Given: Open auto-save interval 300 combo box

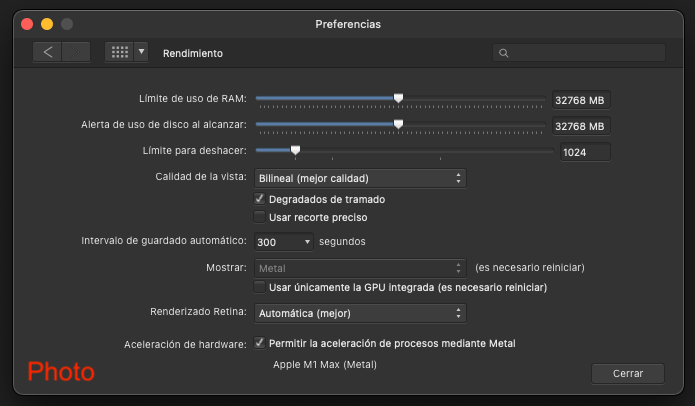Looking at the screenshot, I should pyautogui.click(x=284, y=242).
